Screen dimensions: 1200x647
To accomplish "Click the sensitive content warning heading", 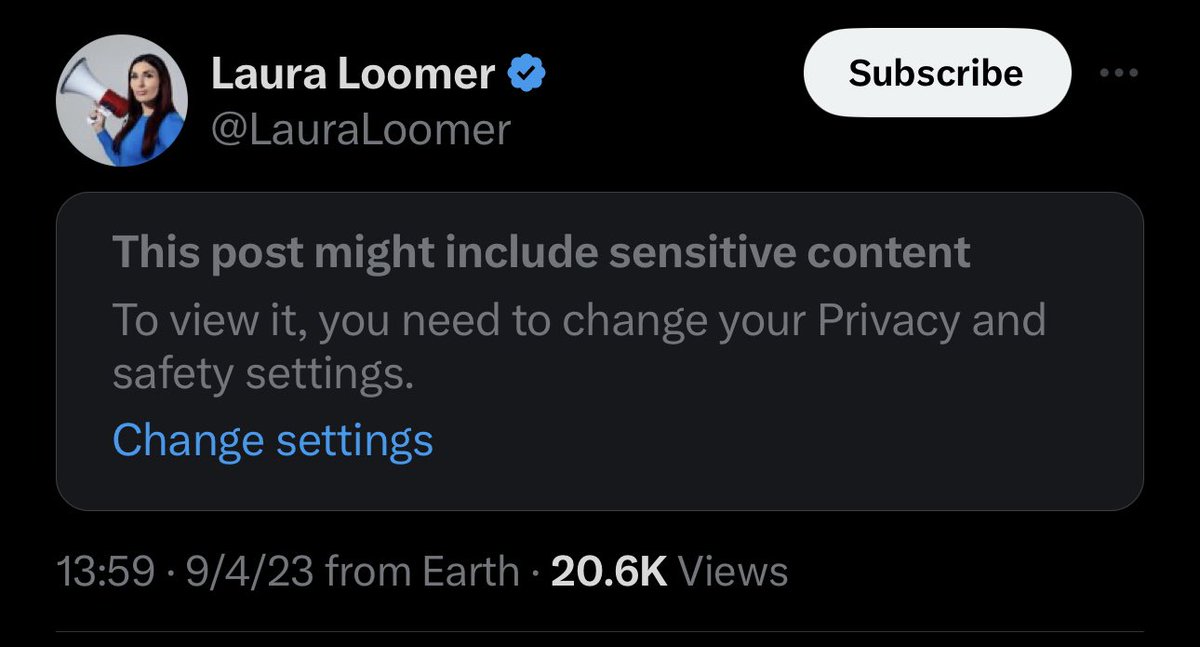I will point(541,252).
